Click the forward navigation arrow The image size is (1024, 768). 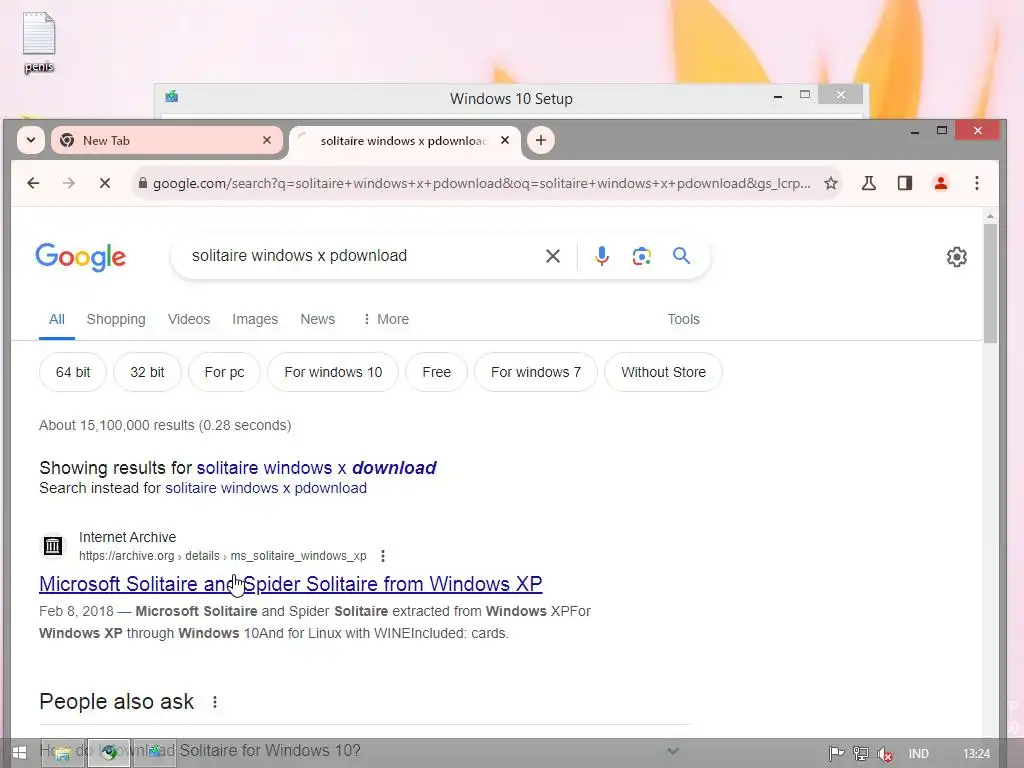pos(69,184)
